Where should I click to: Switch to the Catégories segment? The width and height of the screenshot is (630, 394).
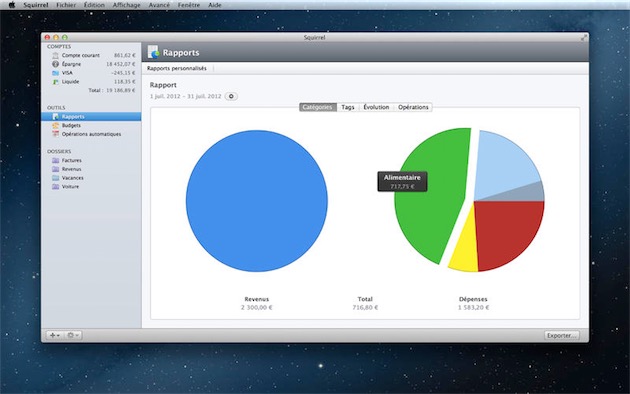click(318, 107)
